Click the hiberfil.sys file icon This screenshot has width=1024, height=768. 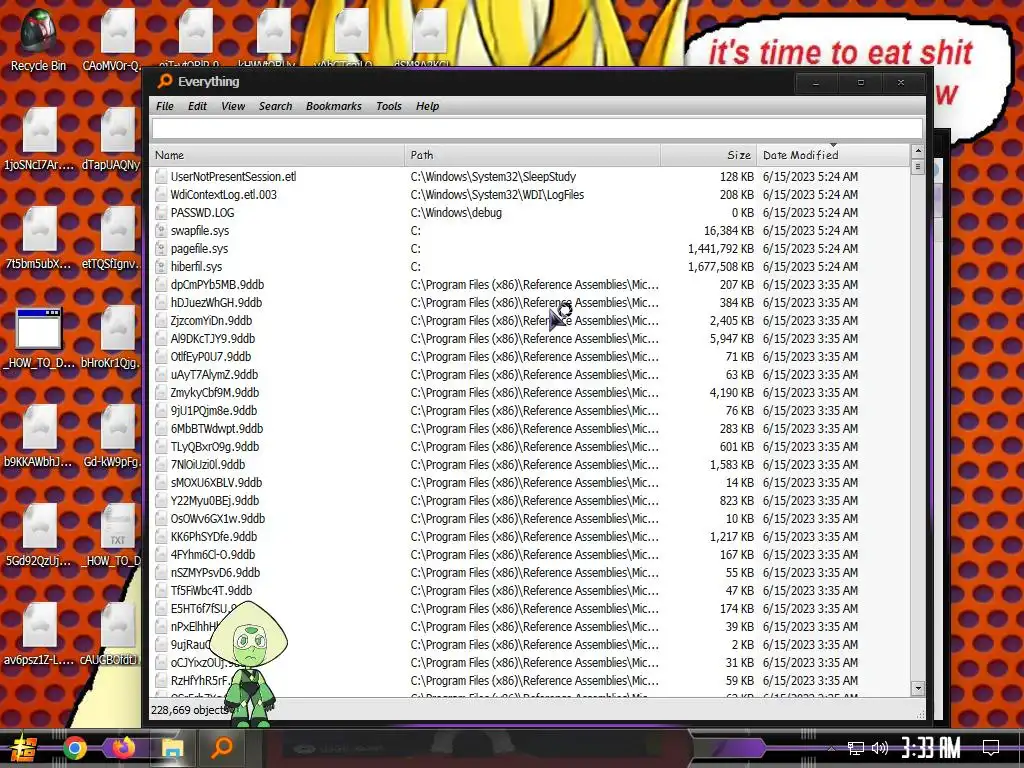(161, 266)
